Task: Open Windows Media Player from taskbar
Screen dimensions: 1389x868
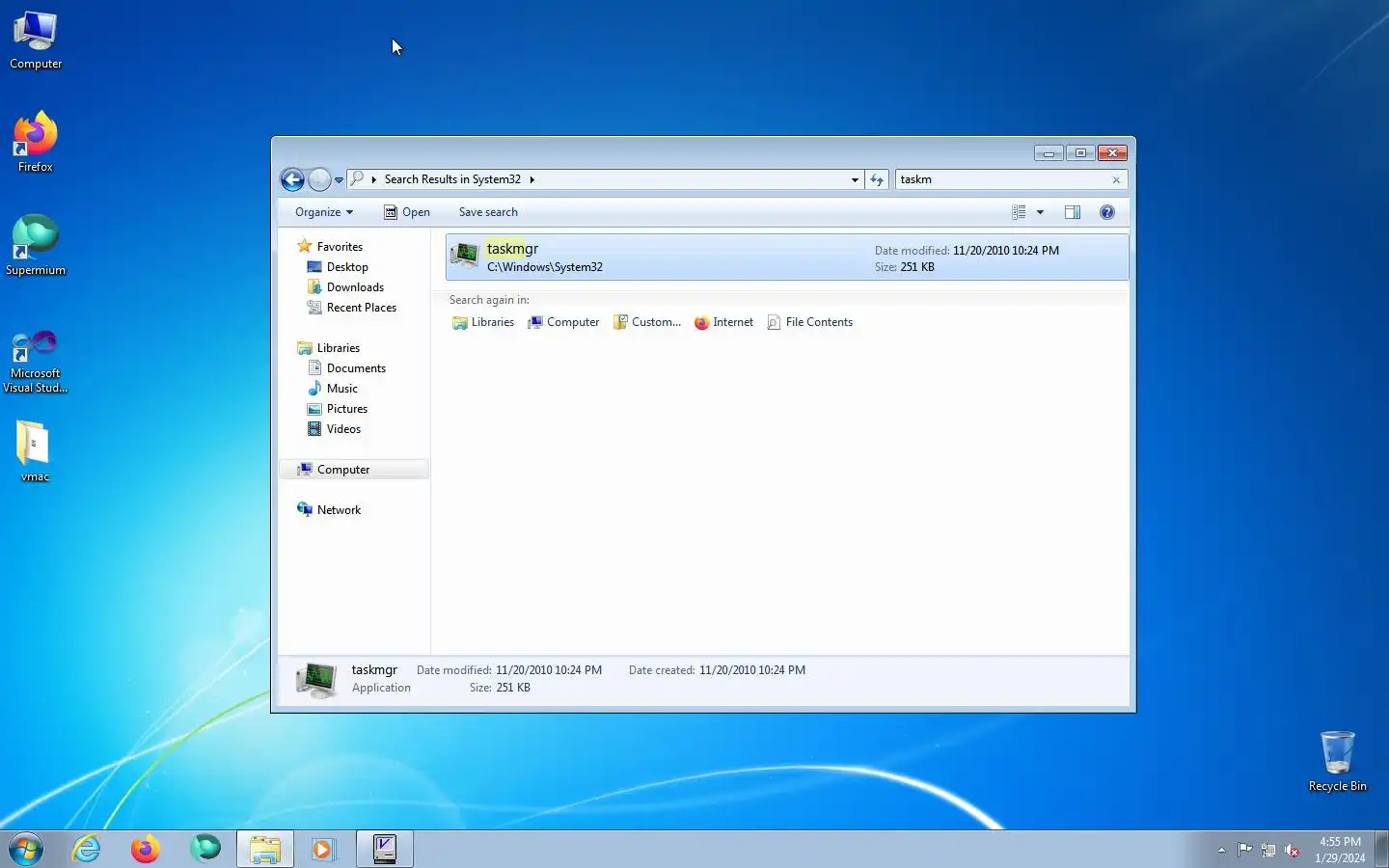Action: point(323,850)
